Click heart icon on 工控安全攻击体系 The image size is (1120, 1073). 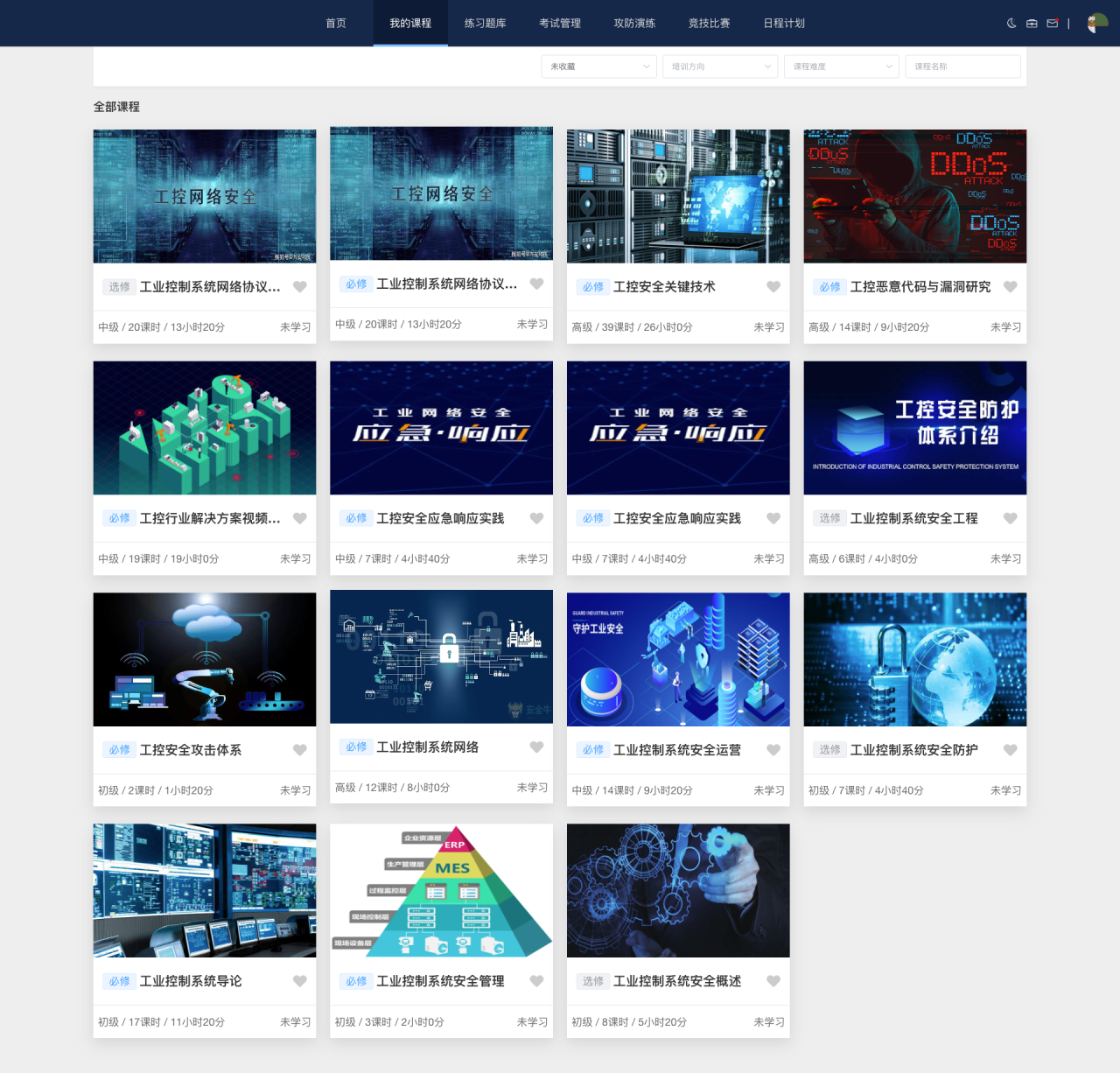point(300,750)
